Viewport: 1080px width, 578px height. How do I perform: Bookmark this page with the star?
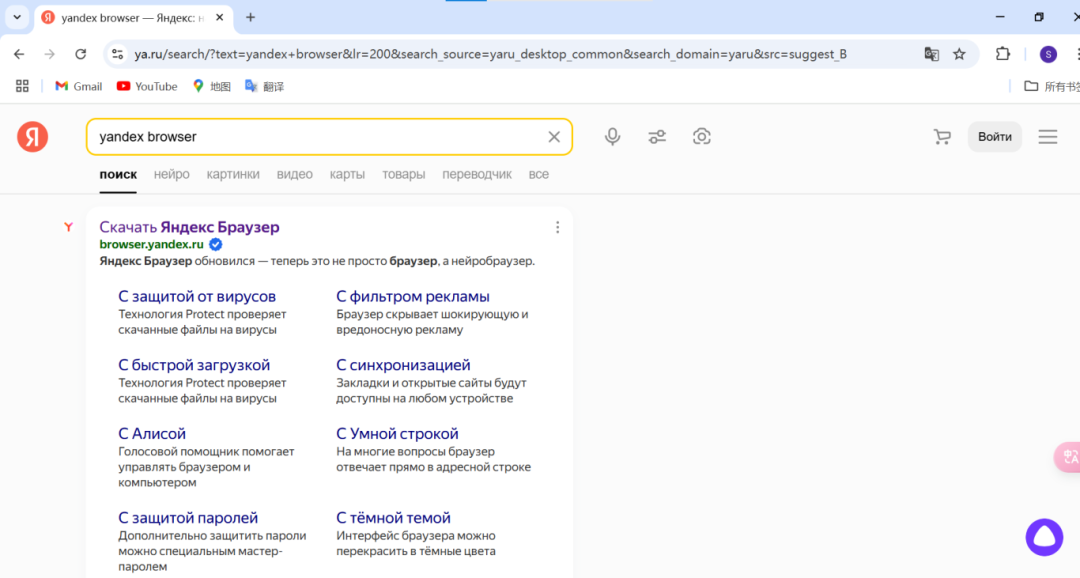(x=959, y=54)
